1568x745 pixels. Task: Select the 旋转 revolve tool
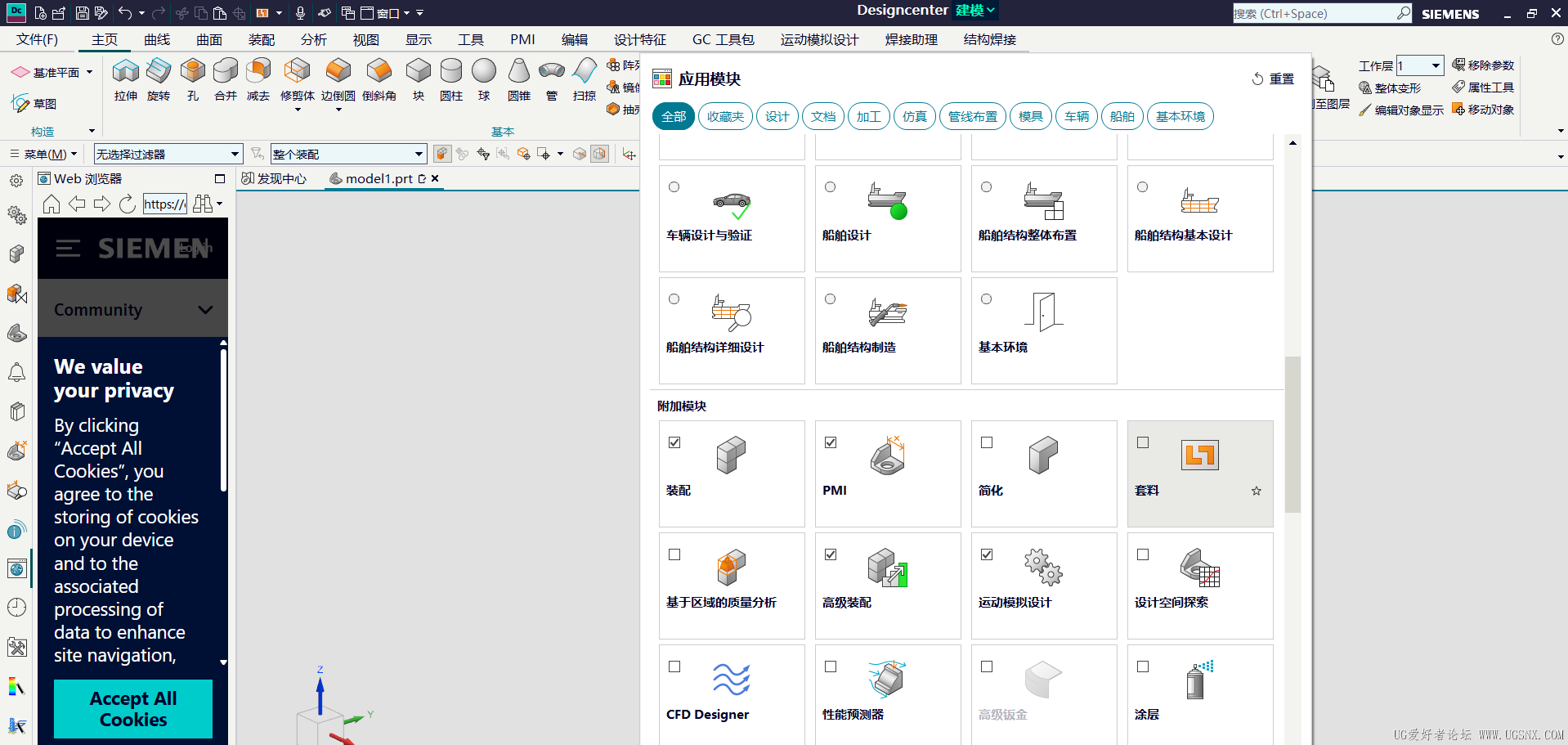(x=159, y=79)
